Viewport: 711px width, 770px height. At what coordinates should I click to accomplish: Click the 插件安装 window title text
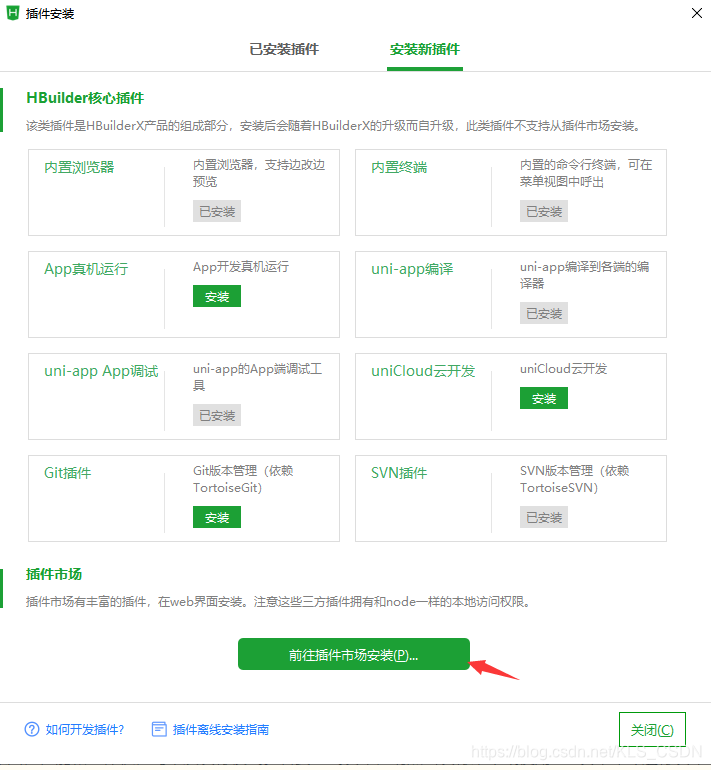click(50, 14)
